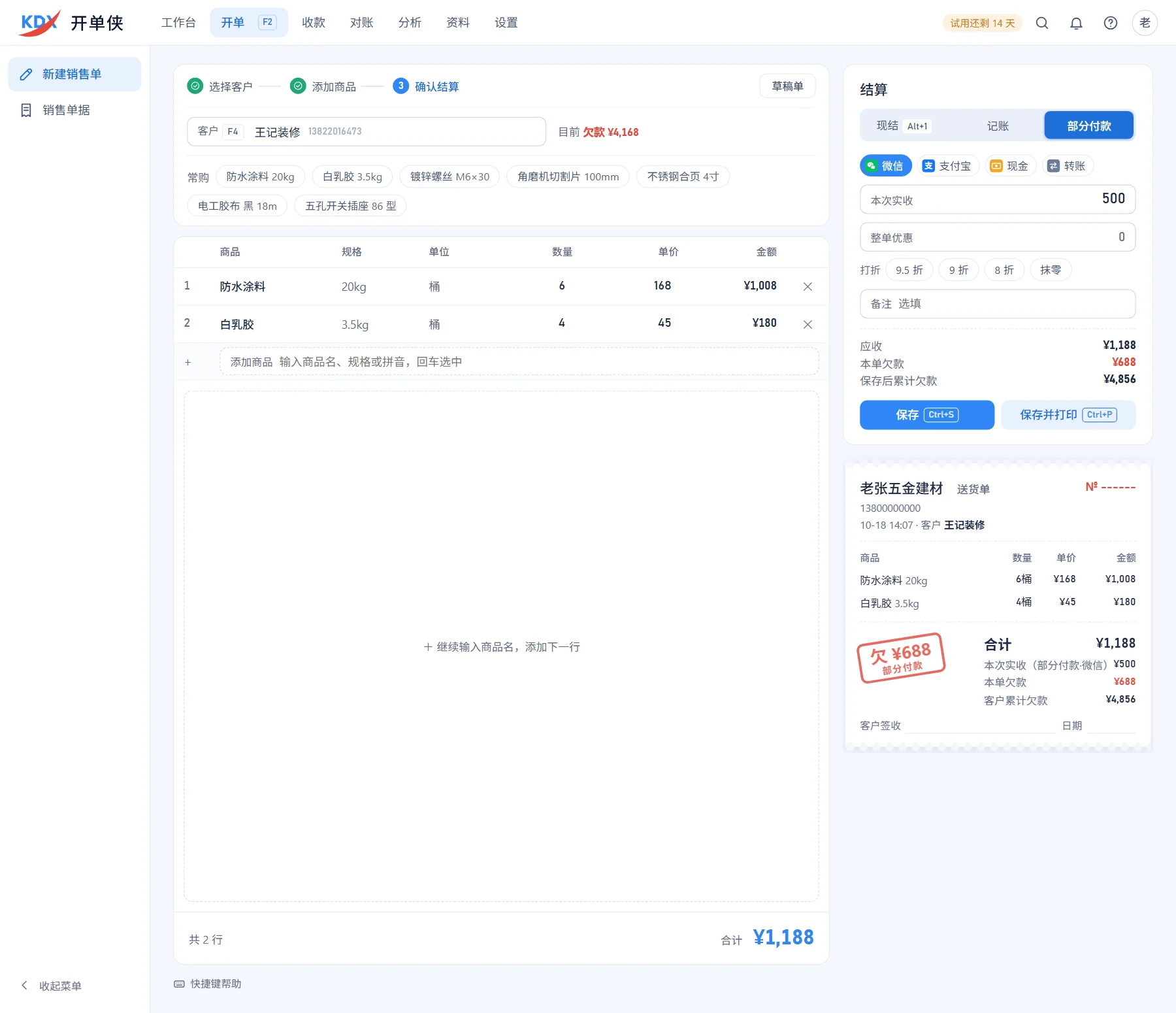Open the 收款 navigation tab
Screen dimensions: 1176x1013
point(314,23)
